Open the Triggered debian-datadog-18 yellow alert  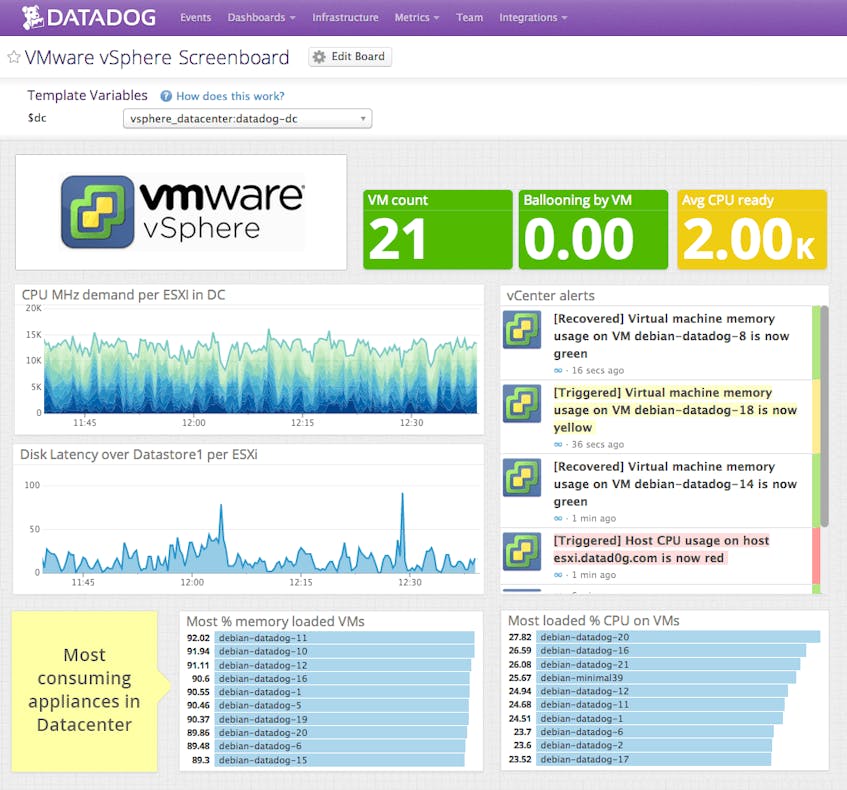pos(675,410)
